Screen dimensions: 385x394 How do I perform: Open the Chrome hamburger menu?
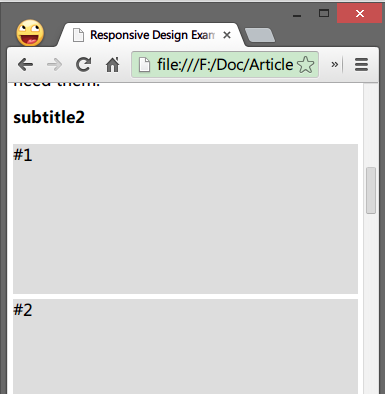[x=361, y=65]
